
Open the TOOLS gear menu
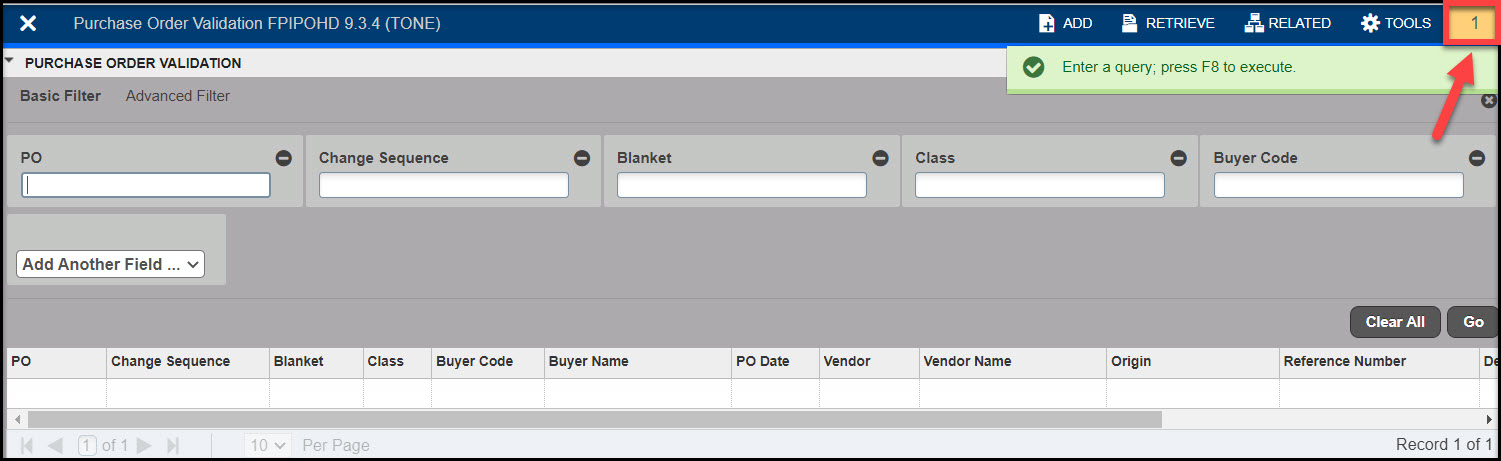tap(1395, 23)
